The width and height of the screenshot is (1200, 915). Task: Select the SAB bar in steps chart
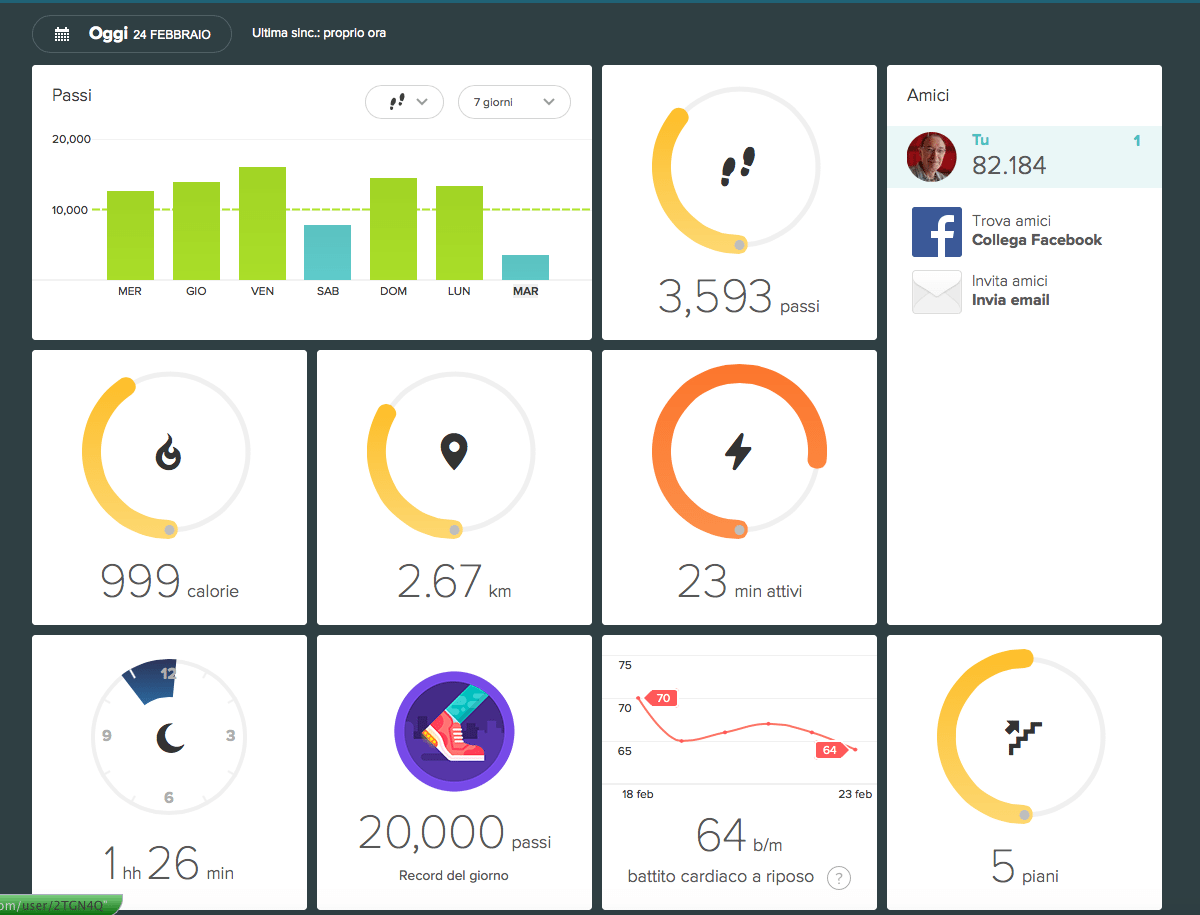point(327,252)
